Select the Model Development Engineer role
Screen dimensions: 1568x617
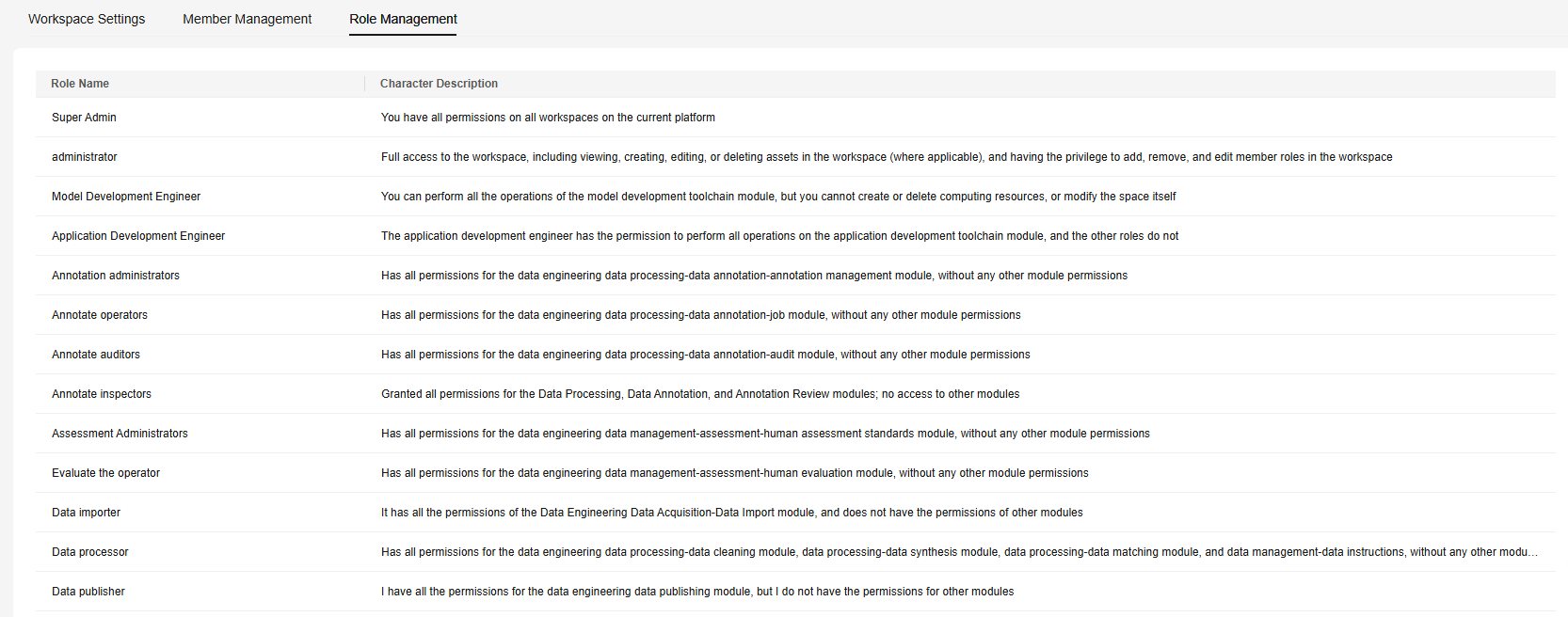click(x=126, y=197)
